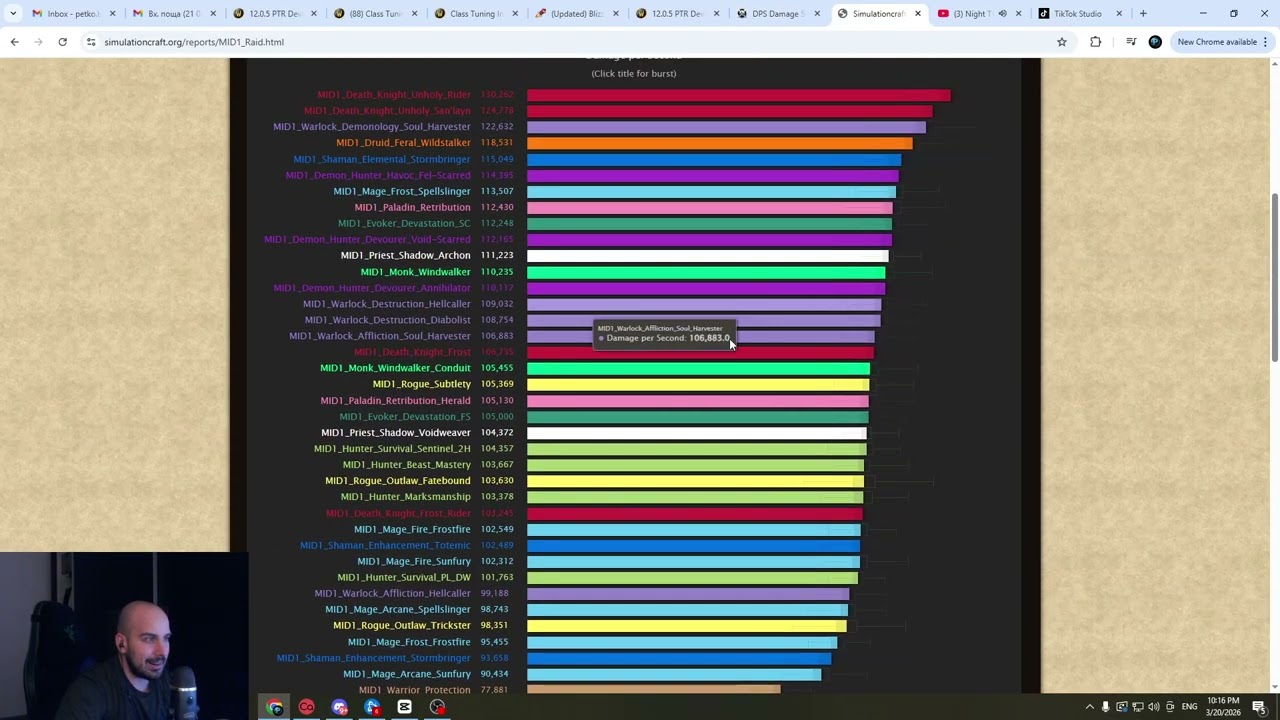
Task: Open the CapCut taskbar icon
Action: coord(404,707)
